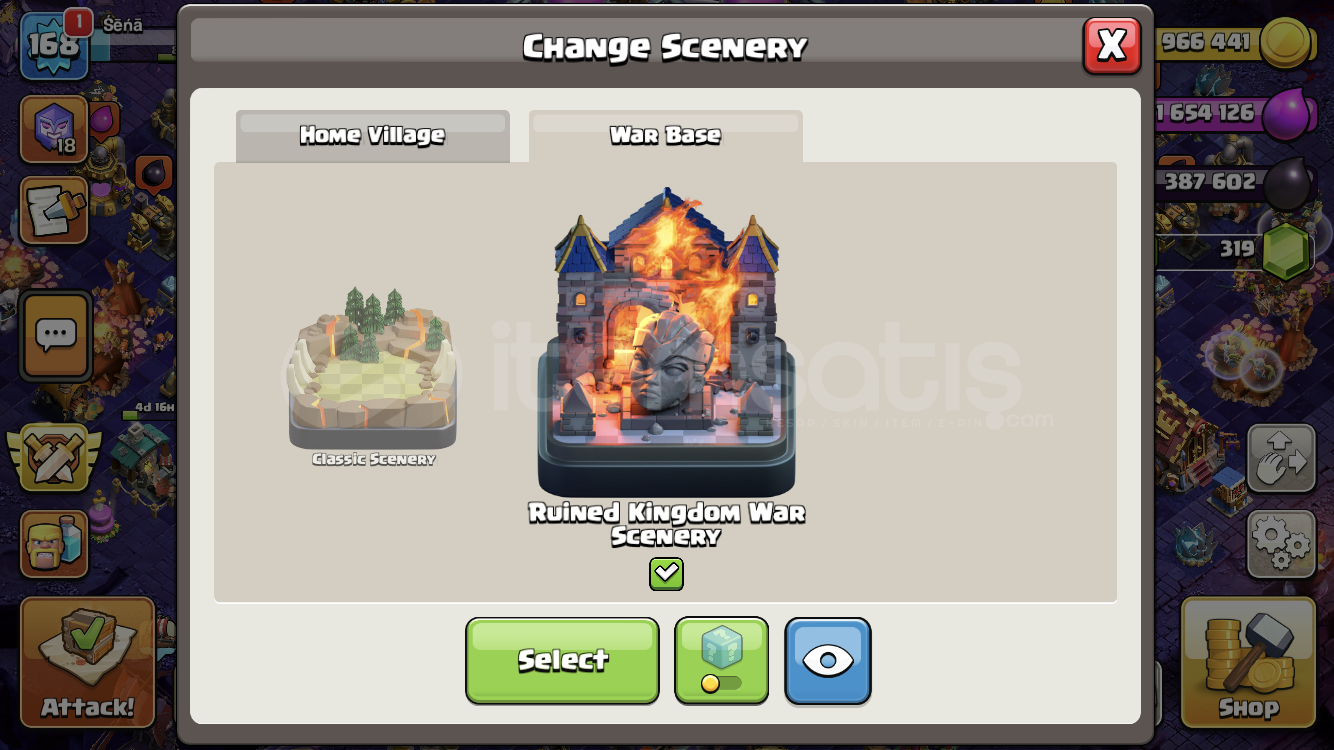Open the barbarian army and potion icon
Screen dimensions: 1334x750
pyautogui.click(x=55, y=544)
